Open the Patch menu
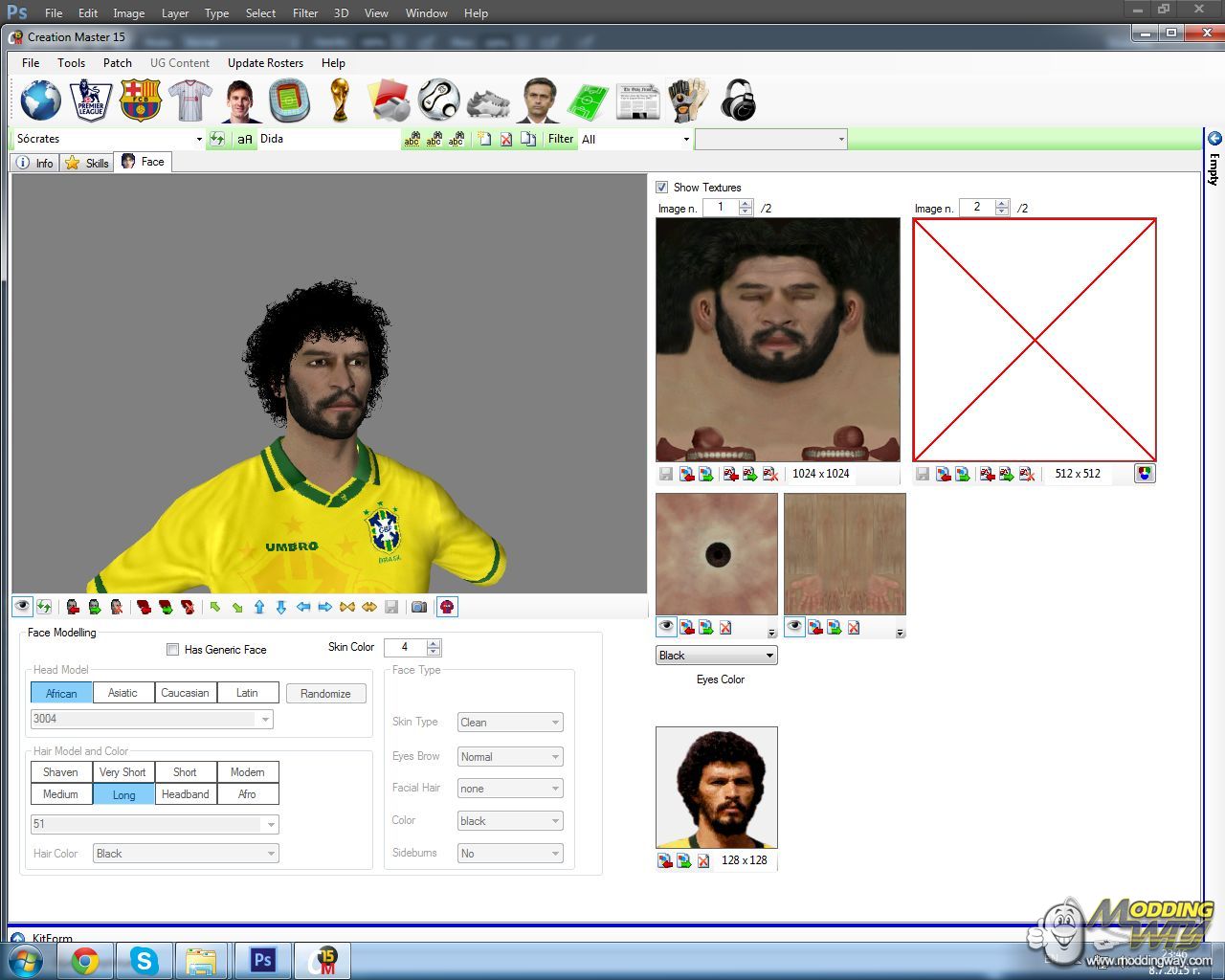 (x=117, y=63)
